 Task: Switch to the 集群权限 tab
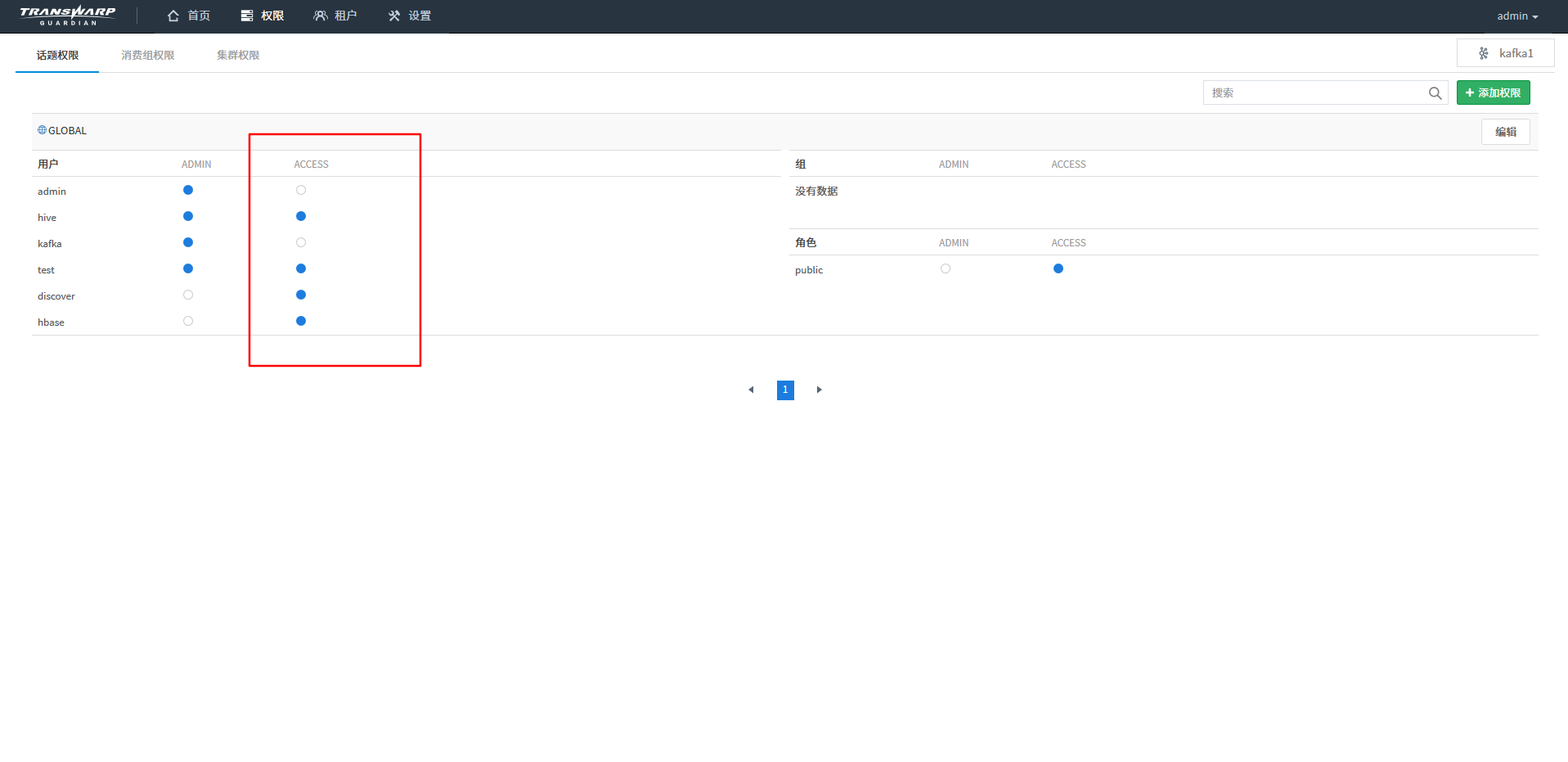[238, 56]
